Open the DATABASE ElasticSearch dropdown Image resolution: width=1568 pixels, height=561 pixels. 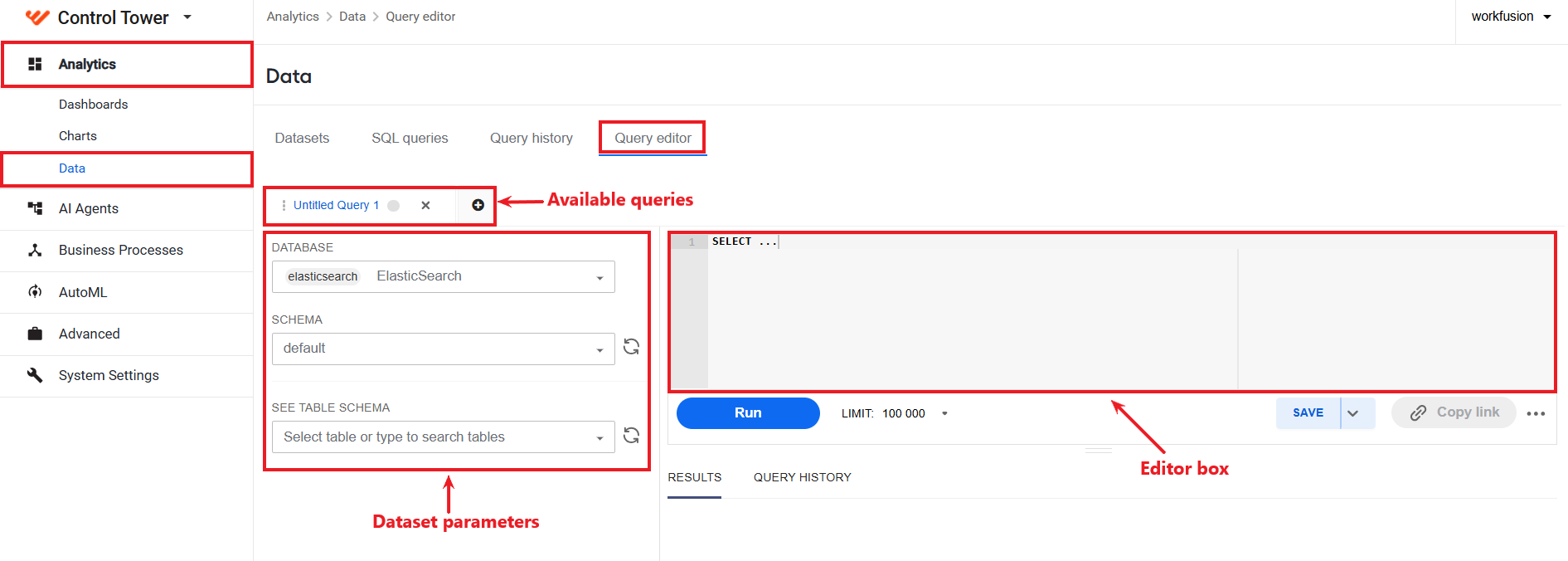pos(444,276)
